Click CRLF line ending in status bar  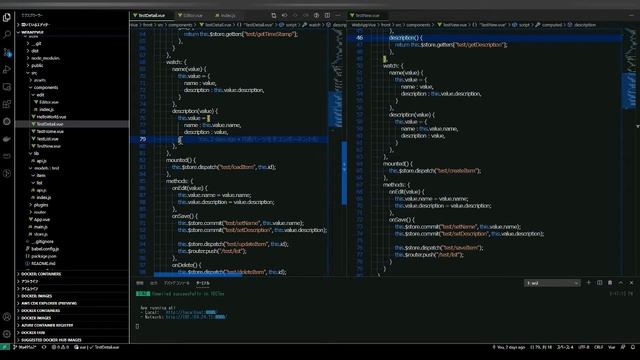pos(598,347)
